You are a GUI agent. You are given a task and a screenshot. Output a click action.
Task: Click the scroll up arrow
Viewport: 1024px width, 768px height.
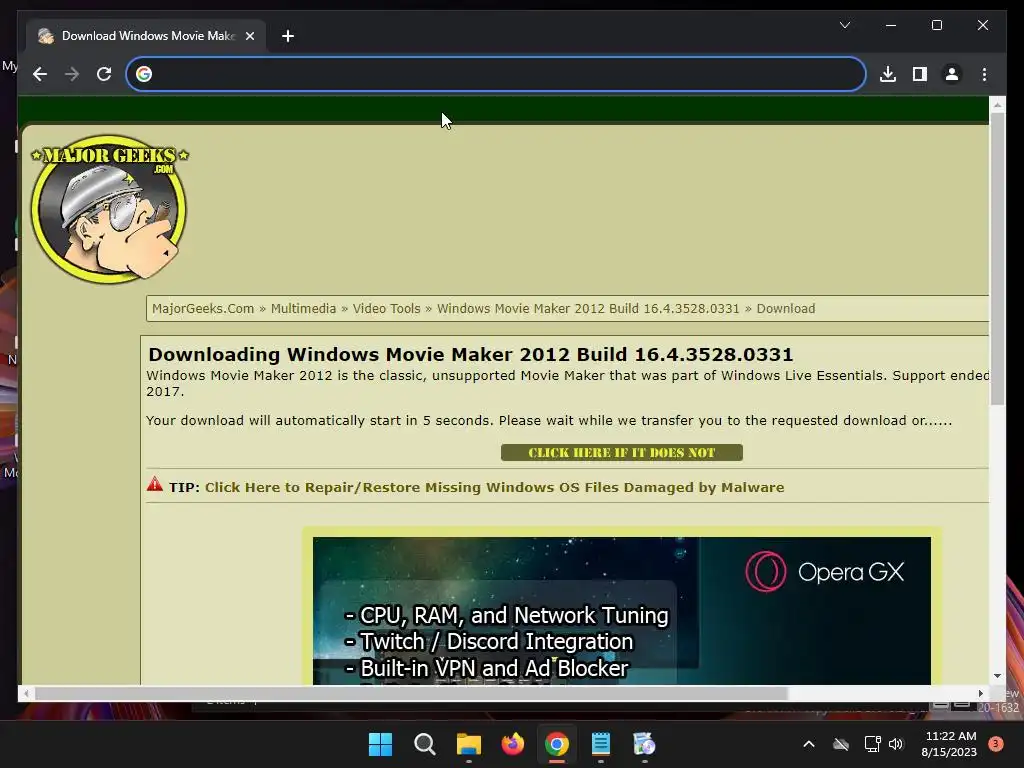[x=997, y=104]
